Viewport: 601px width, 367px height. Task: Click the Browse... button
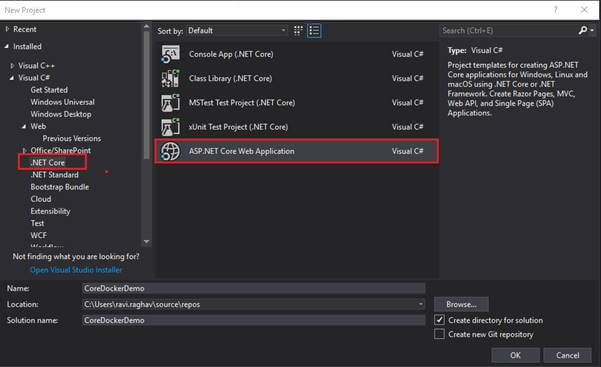[461, 304]
